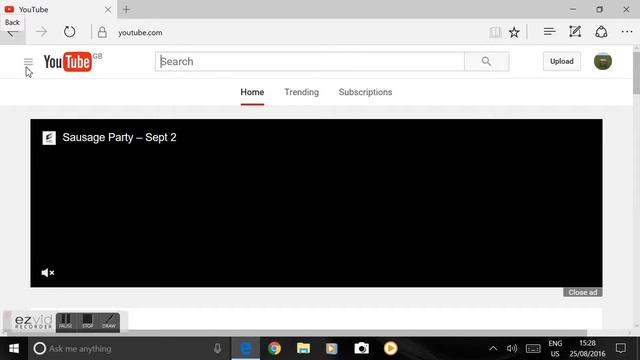Open the camera app on the taskbar
This screenshot has height=360, width=640.
[x=361, y=349]
